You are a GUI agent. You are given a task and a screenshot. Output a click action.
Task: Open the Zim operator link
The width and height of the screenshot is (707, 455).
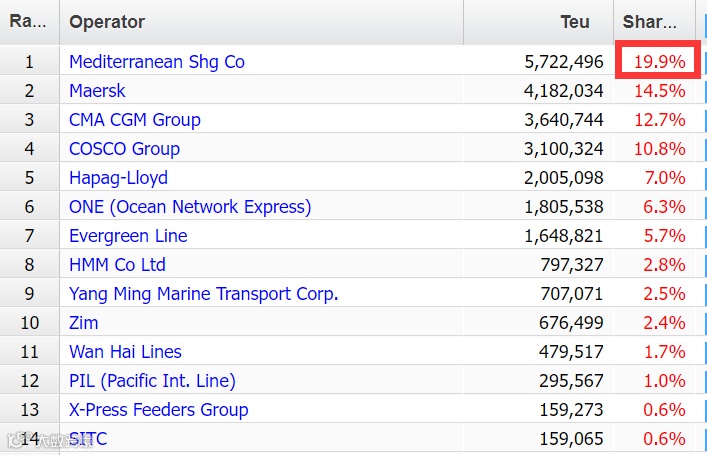coord(83,323)
